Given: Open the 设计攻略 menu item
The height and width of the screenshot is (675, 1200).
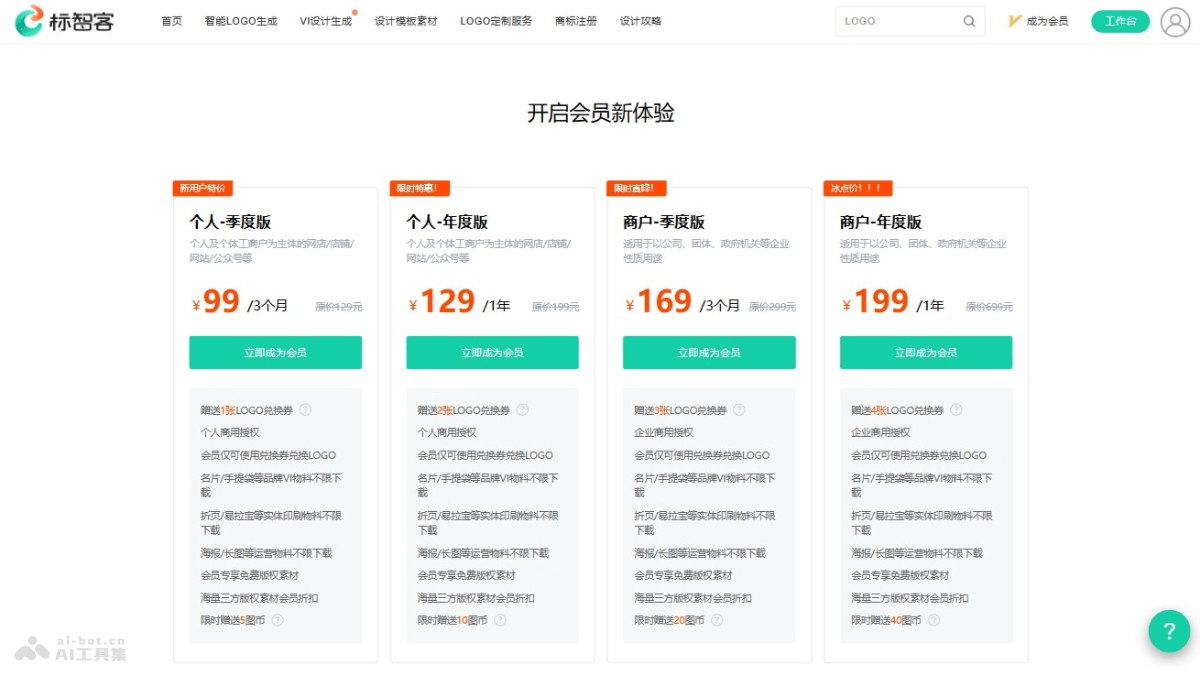Looking at the screenshot, I should click(642, 19).
